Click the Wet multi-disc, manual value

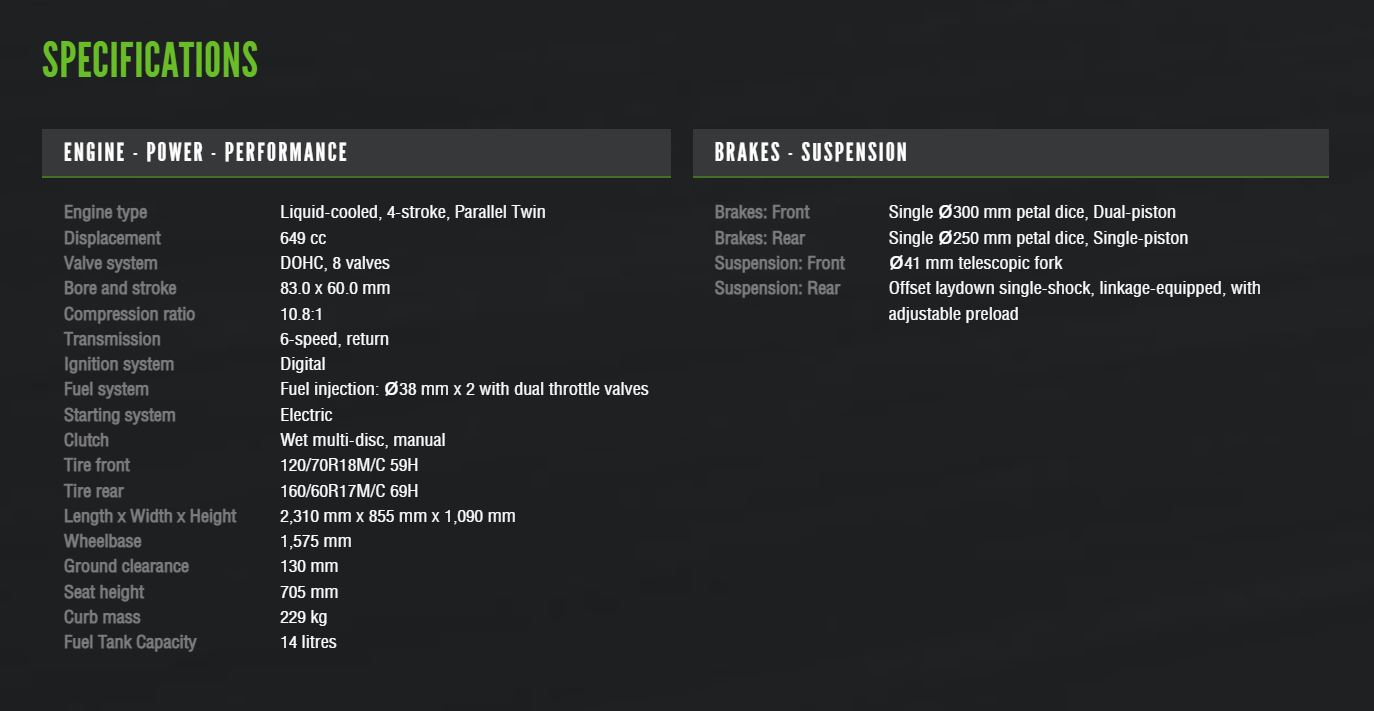pos(363,440)
